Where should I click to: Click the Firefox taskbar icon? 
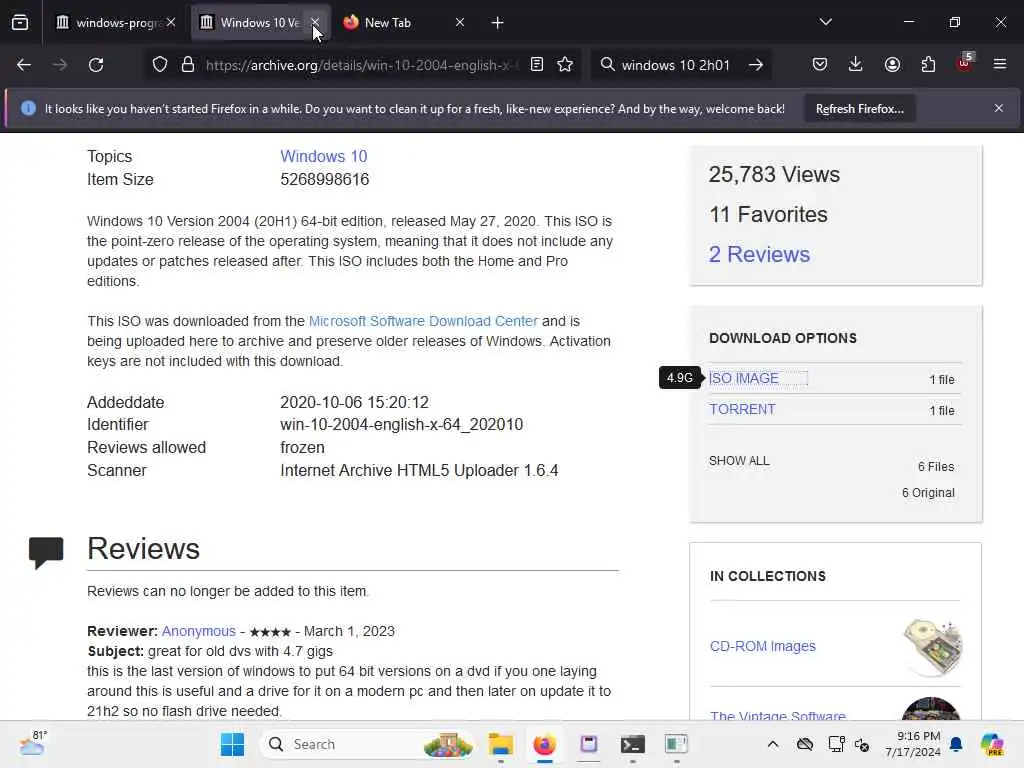click(x=544, y=744)
